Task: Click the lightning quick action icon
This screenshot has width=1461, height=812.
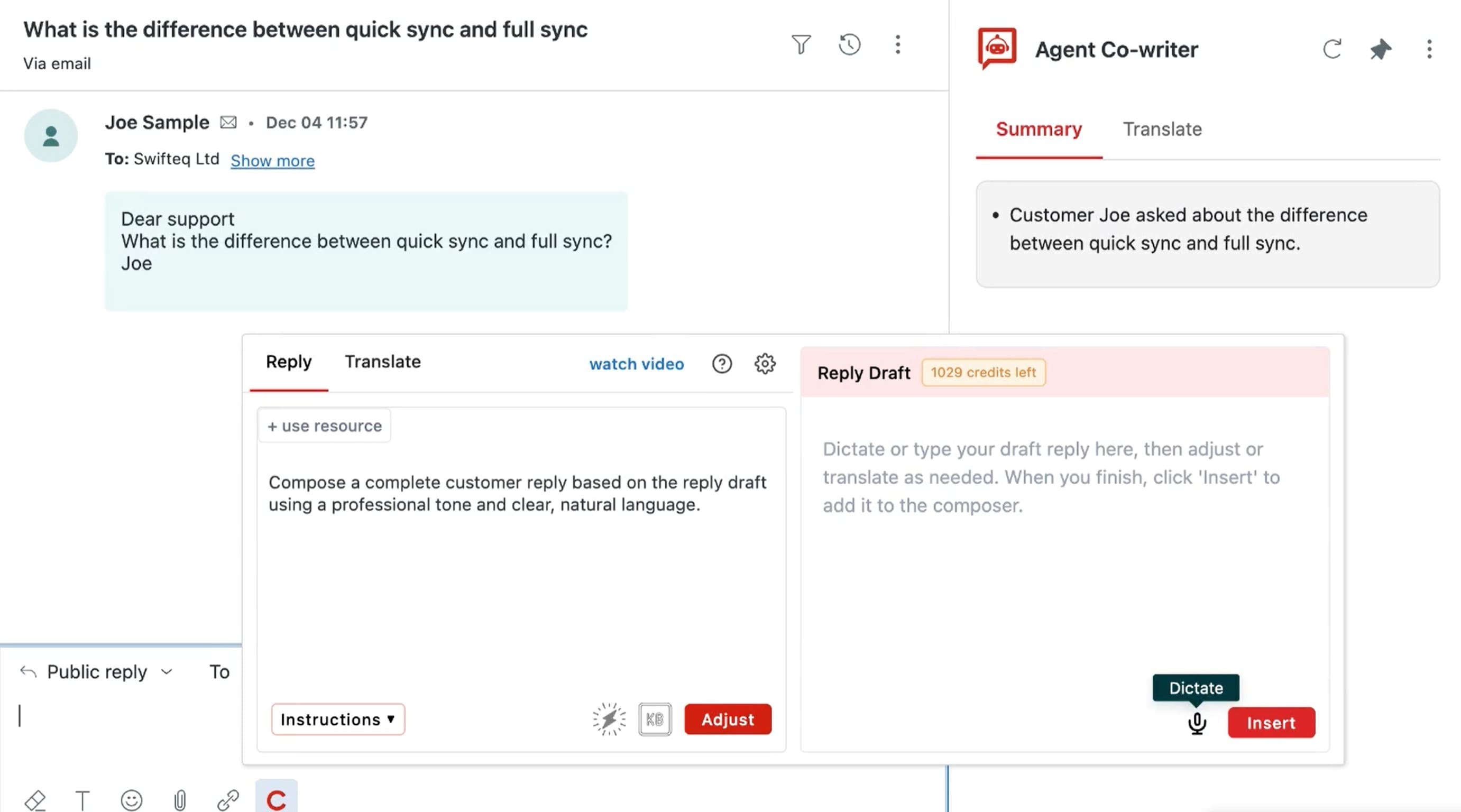Action: tap(609, 719)
